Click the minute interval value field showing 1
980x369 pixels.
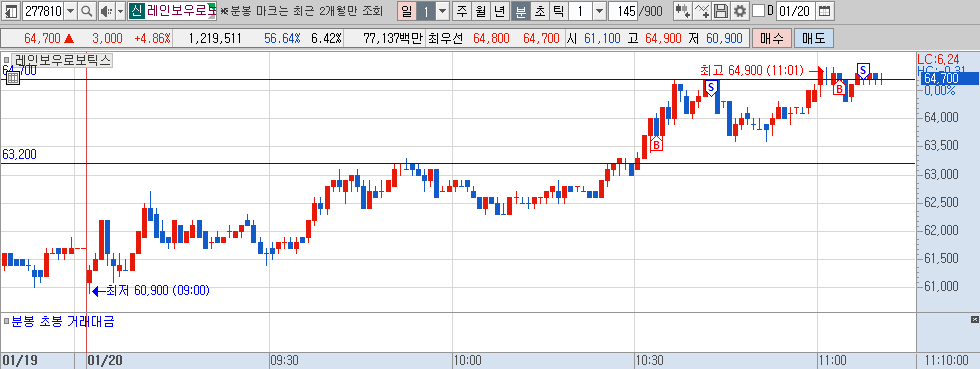(580, 11)
